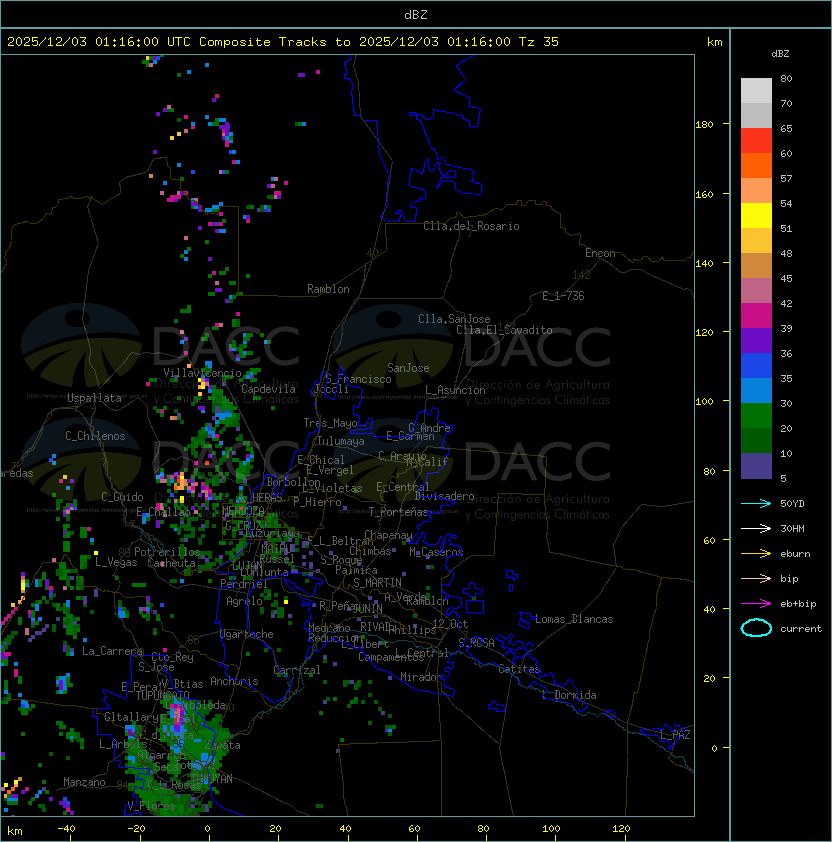Click the cyan 50YD arrow in legend
The height and width of the screenshot is (842, 832).
tap(756, 504)
